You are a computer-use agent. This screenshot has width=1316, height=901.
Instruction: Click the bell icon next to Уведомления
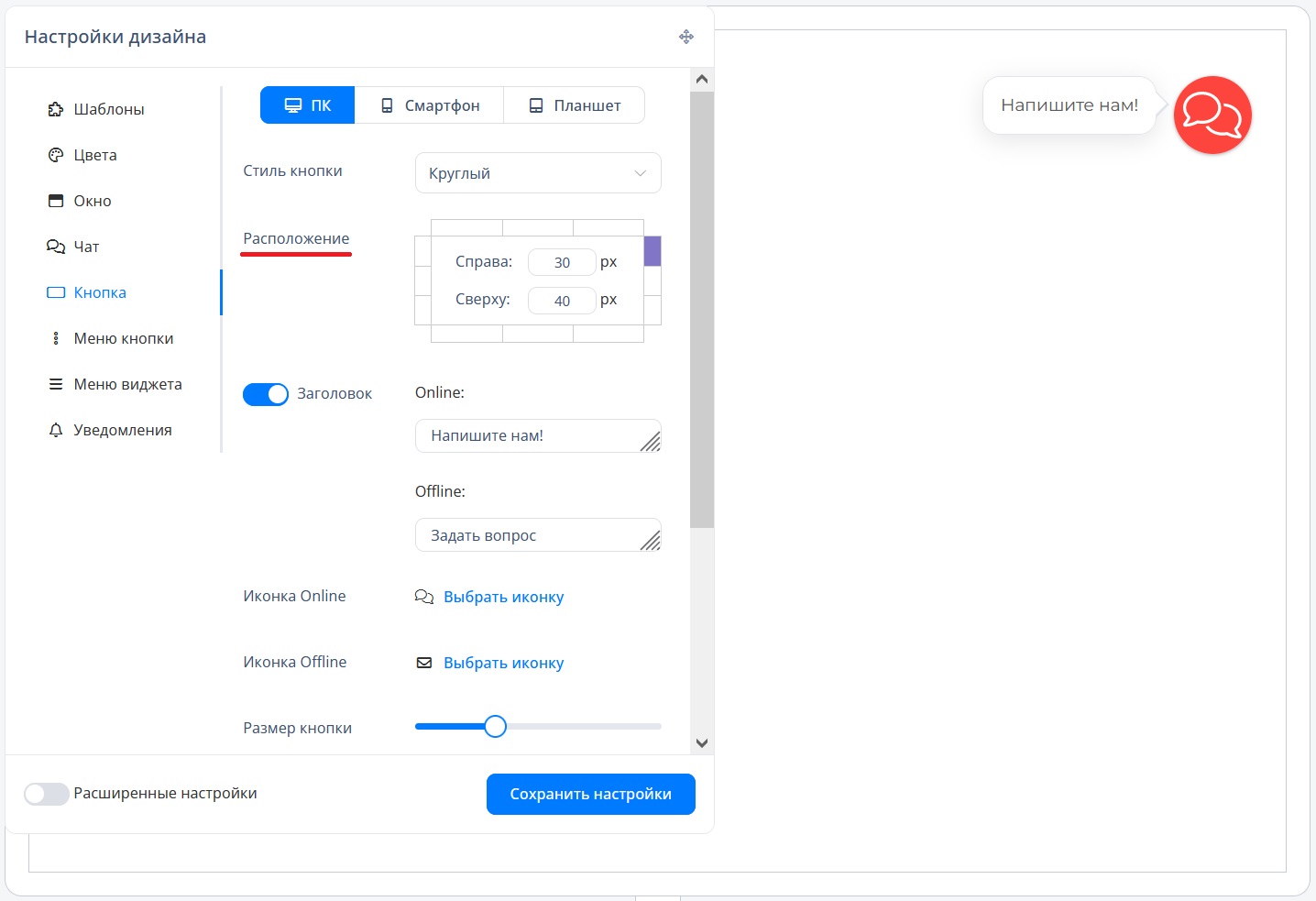point(56,430)
